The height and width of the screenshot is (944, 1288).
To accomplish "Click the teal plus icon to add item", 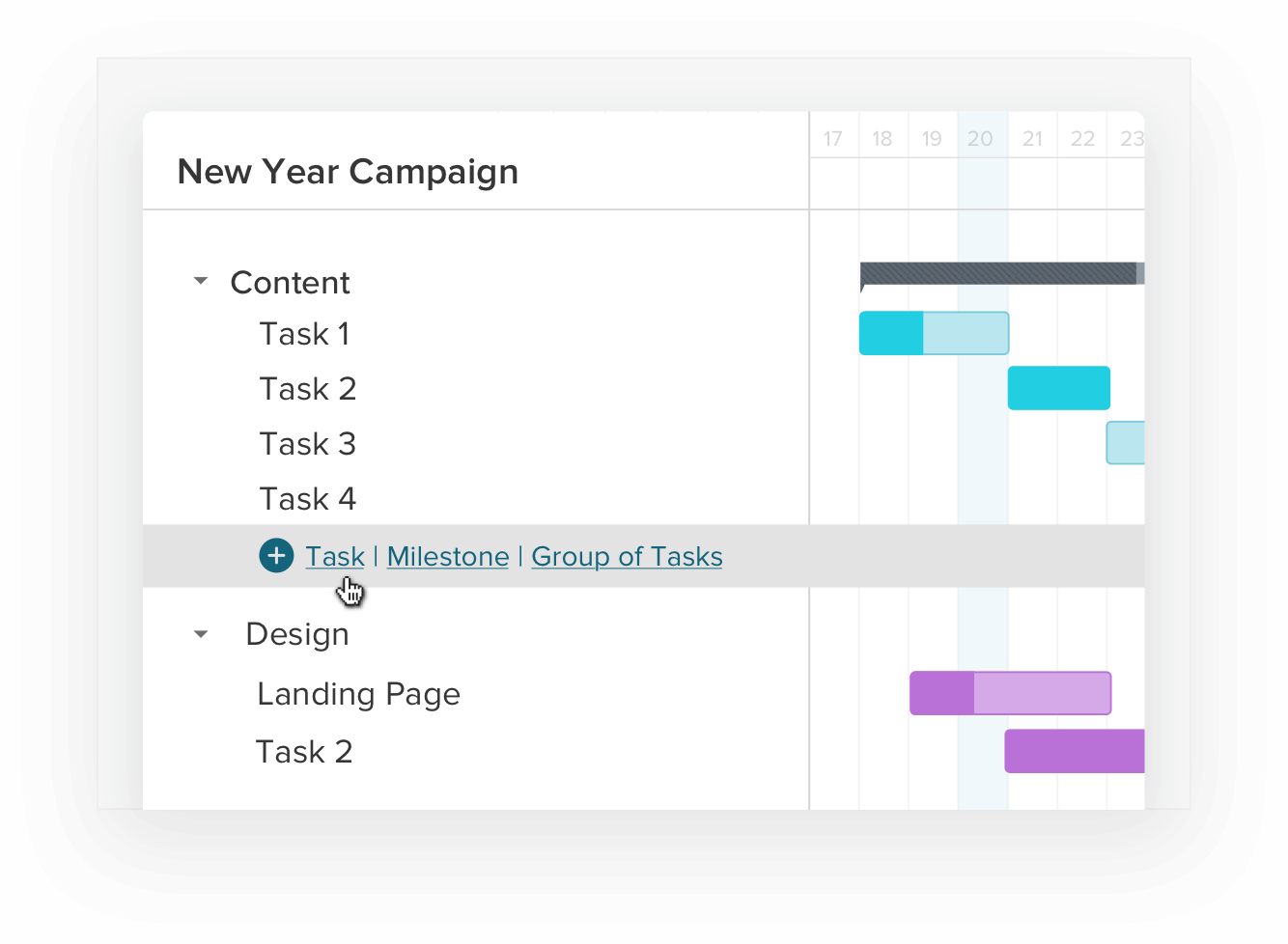I will point(276,556).
